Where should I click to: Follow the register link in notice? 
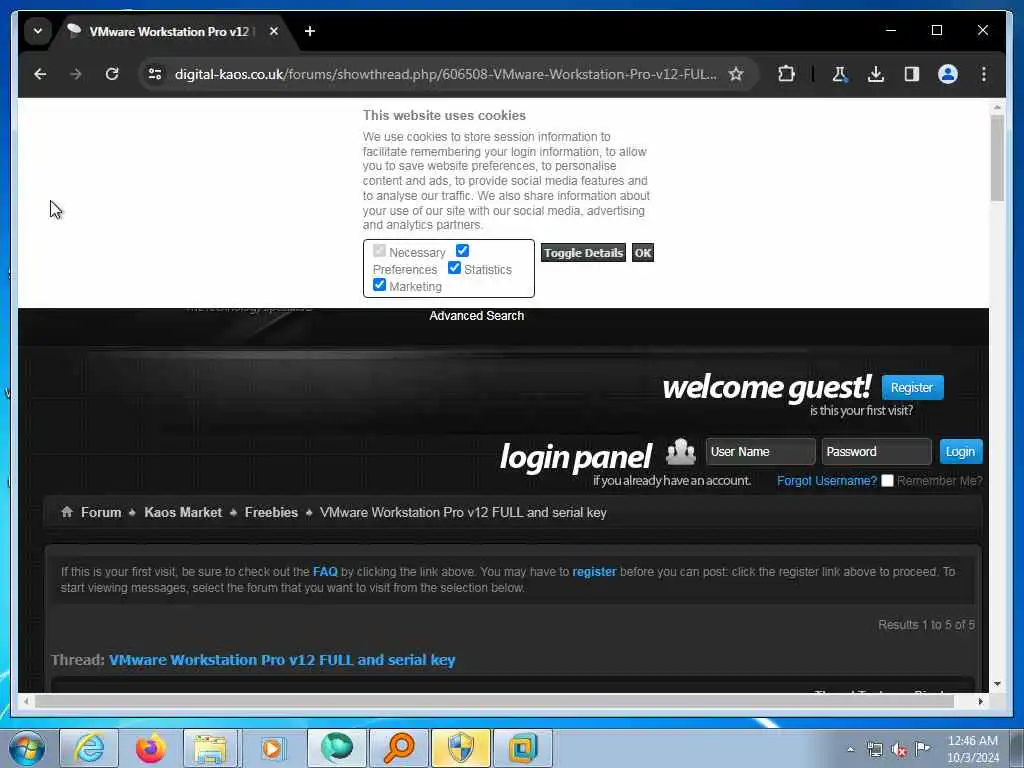[x=594, y=571]
